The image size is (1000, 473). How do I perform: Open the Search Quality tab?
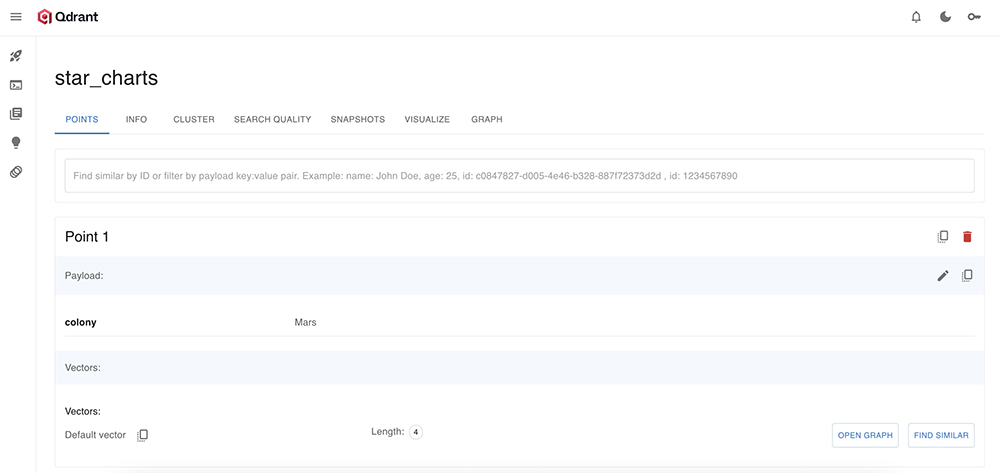(x=272, y=119)
